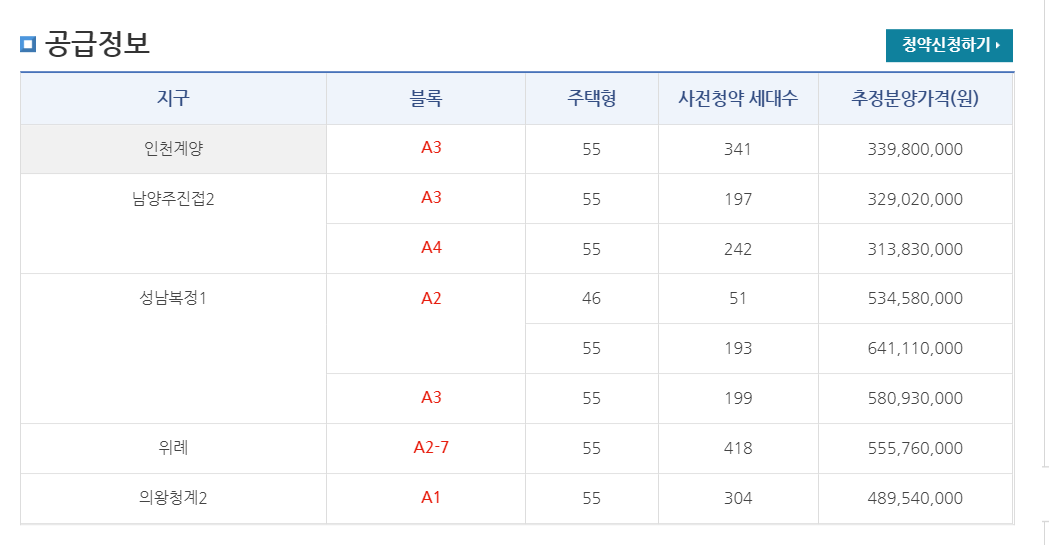The height and width of the screenshot is (545, 1049).
Task: Click the 사전청약 세대수 column header
Action: [x=738, y=98]
